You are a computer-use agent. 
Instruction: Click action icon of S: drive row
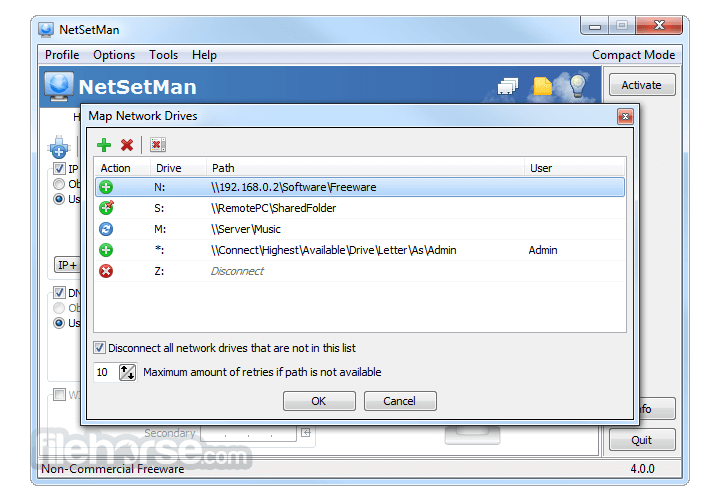[x=106, y=208]
